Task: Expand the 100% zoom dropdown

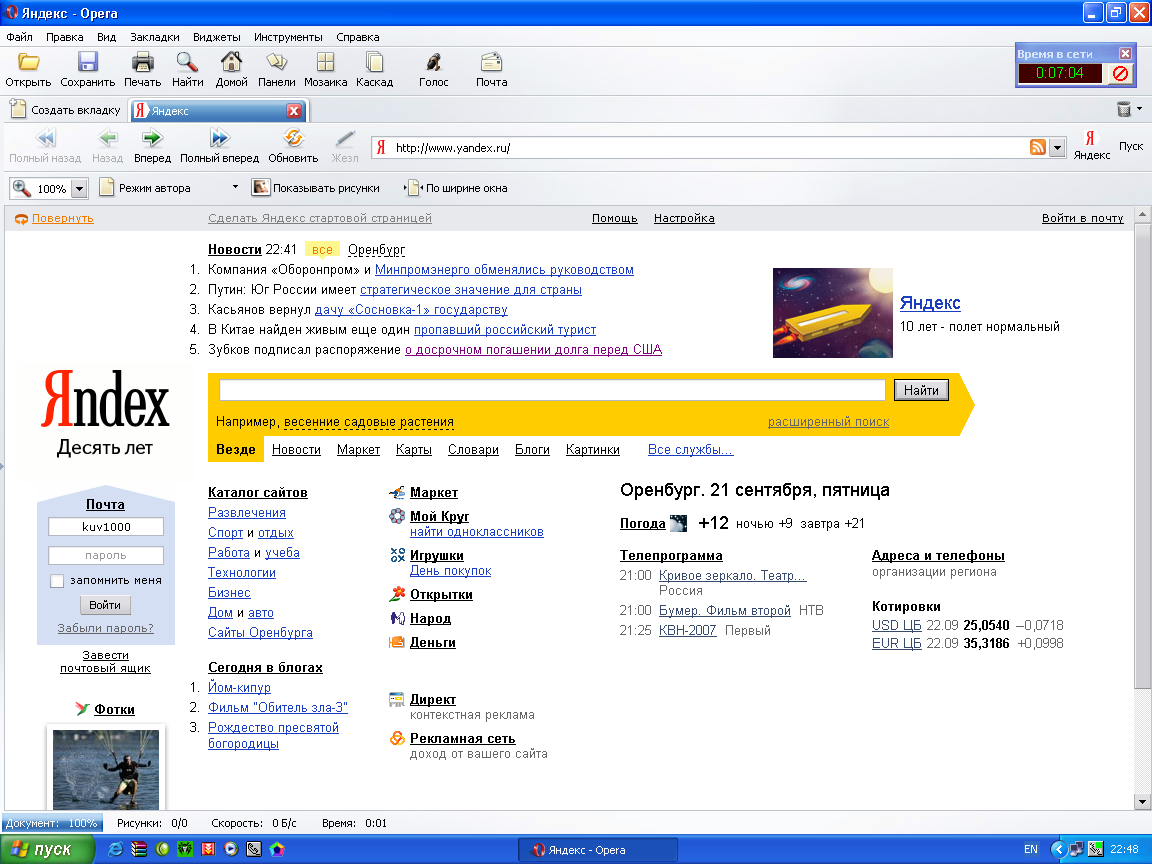Action: coord(79,189)
